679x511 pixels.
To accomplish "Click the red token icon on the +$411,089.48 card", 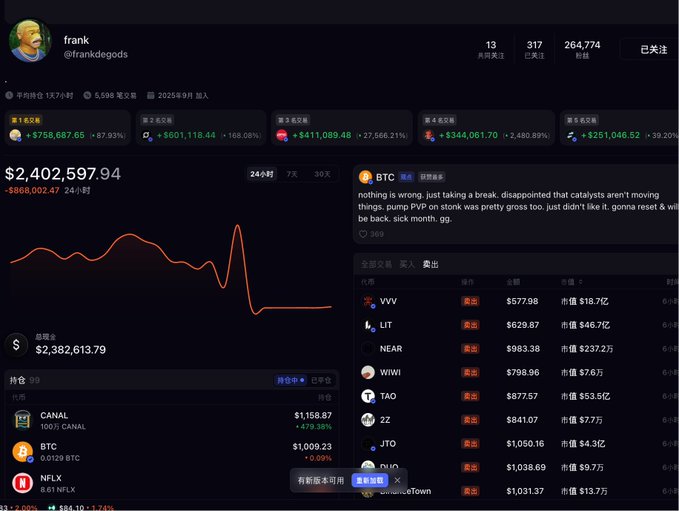I will 282,136.
